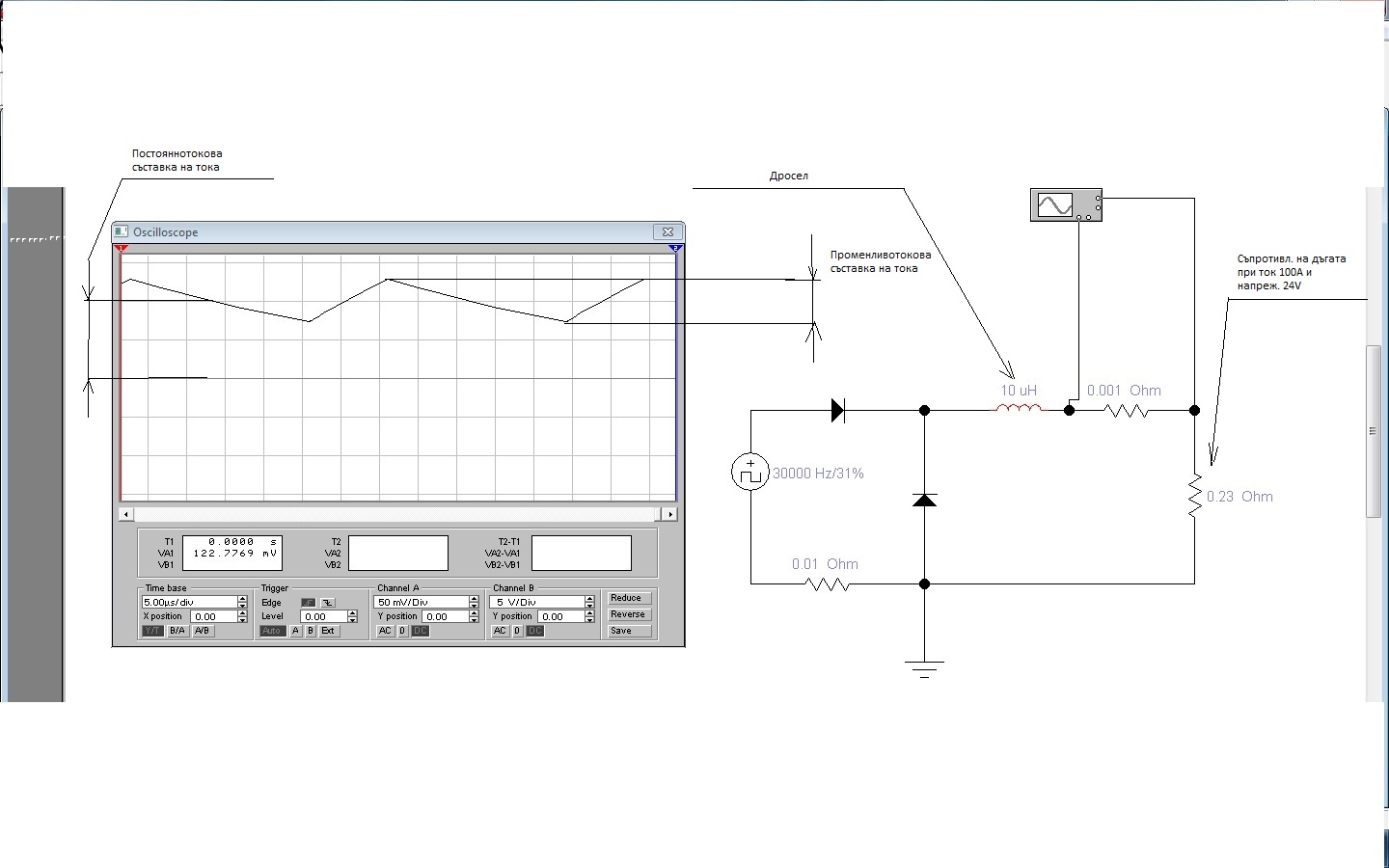Image resolution: width=1389 pixels, height=868 pixels.
Task: Increase the Time base value with up arrow
Action: tap(242, 599)
